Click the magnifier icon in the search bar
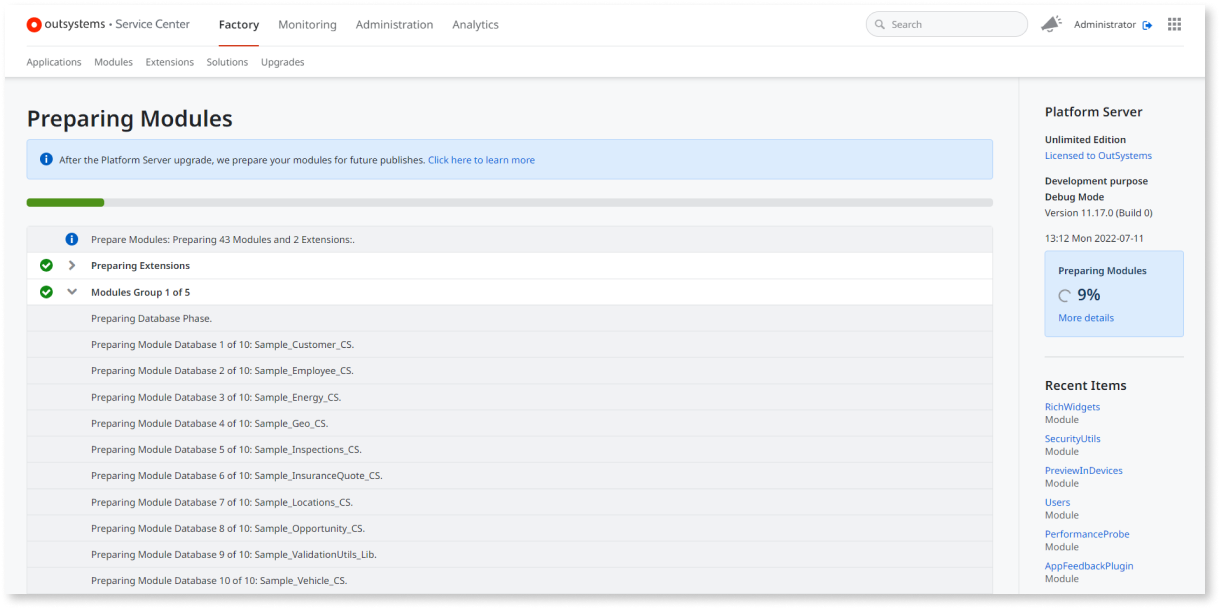Viewport: 1220px width, 609px height. (879, 23)
